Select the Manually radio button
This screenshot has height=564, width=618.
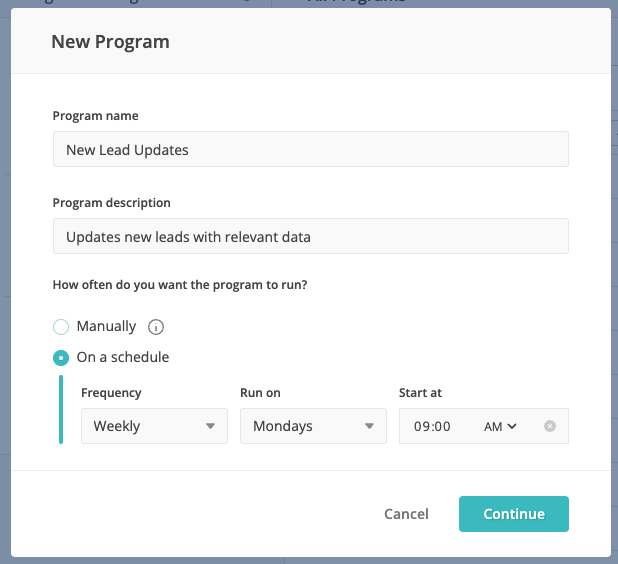(61, 327)
